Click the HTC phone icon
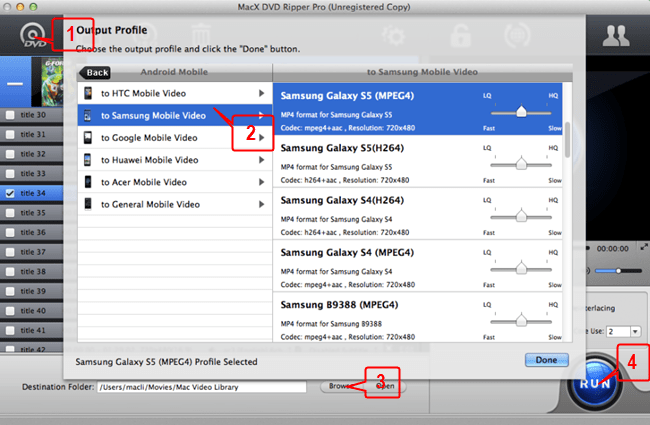650x425 pixels. tap(88, 93)
